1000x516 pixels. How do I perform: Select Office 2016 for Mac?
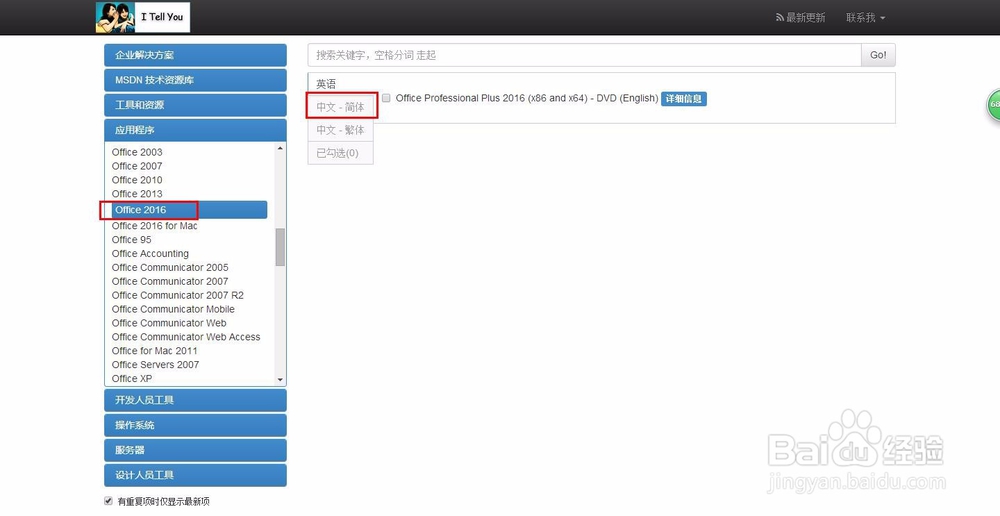pyautogui.click(x=154, y=226)
